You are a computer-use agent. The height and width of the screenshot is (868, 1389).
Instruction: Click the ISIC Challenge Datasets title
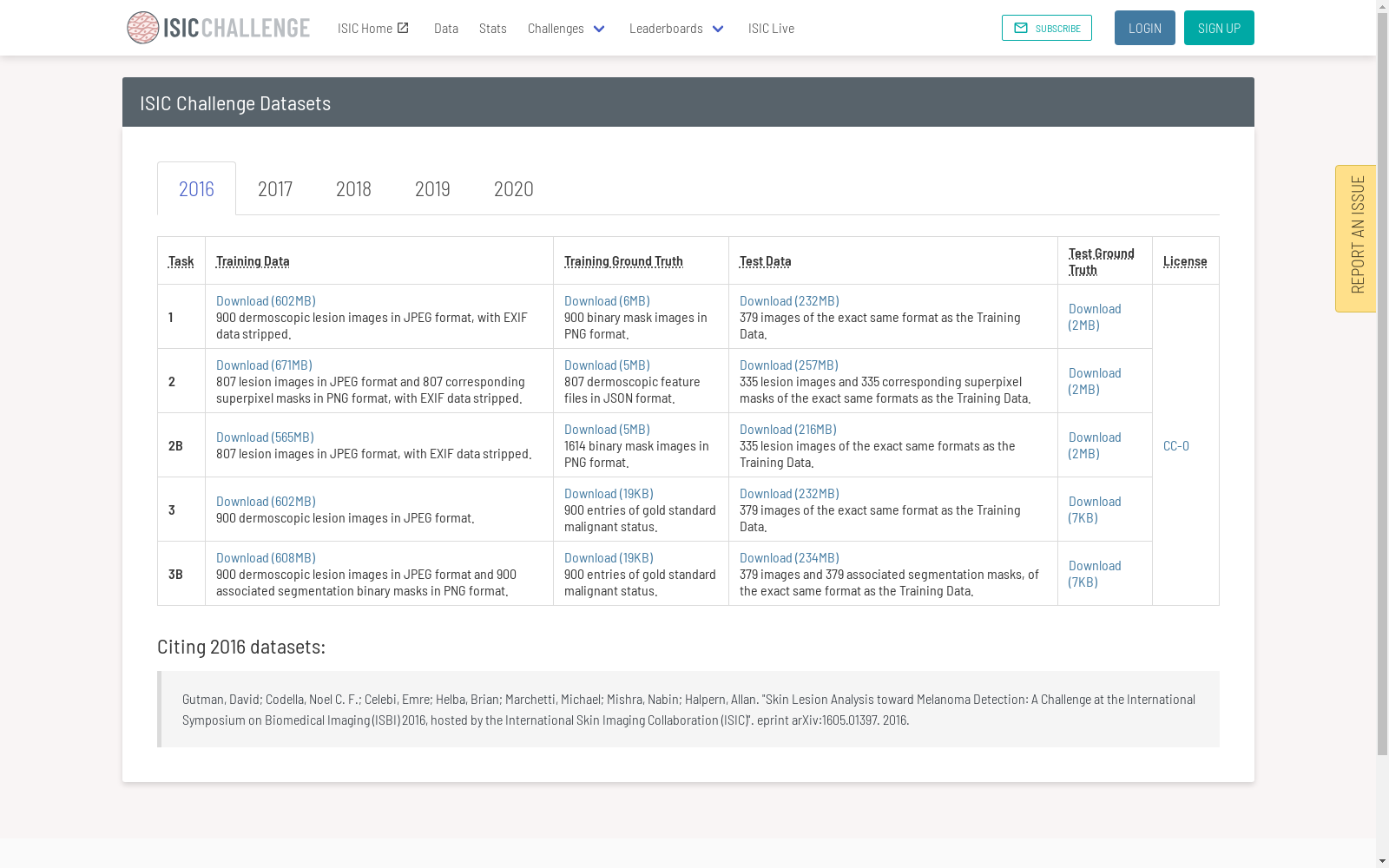235,102
